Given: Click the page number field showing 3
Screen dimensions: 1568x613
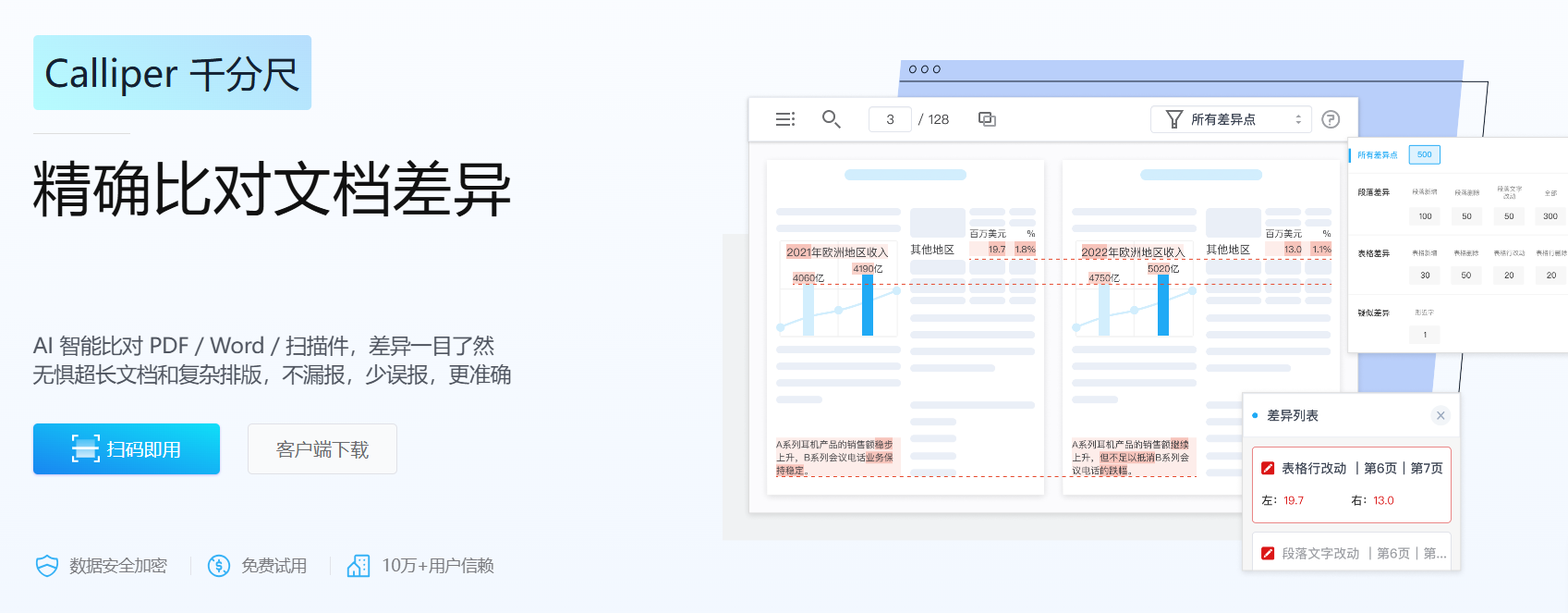Looking at the screenshot, I should click(890, 119).
